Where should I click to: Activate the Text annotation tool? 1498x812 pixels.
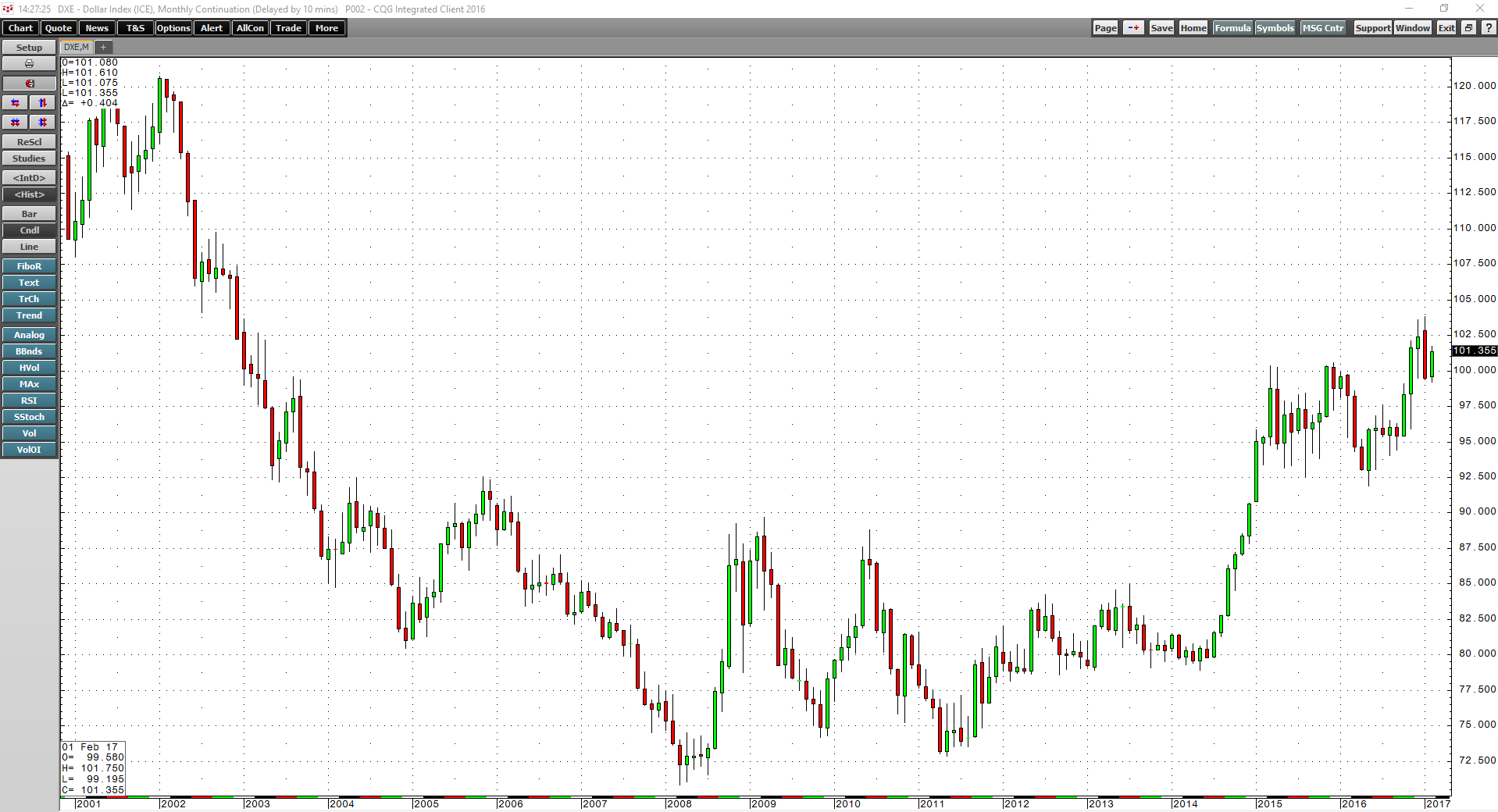point(29,283)
